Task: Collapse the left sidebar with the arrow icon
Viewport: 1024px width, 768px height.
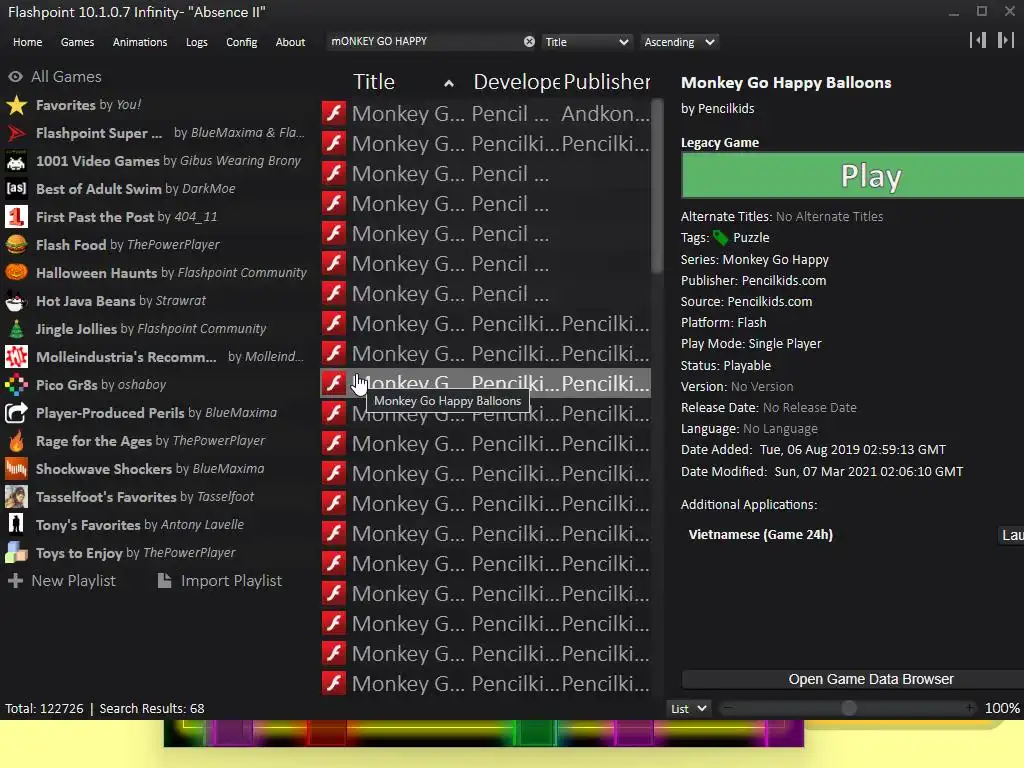Action: tap(978, 40)
